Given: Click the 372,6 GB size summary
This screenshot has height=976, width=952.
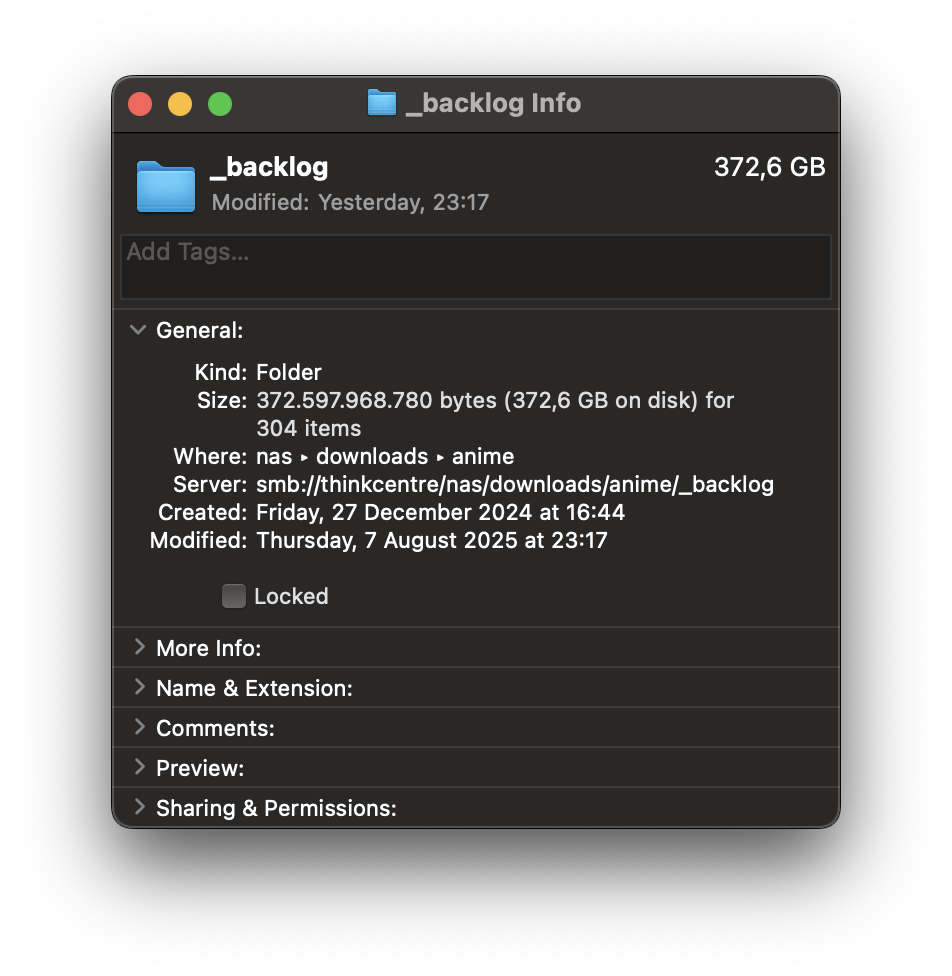Looking at the screenshot, I should 770,167.
